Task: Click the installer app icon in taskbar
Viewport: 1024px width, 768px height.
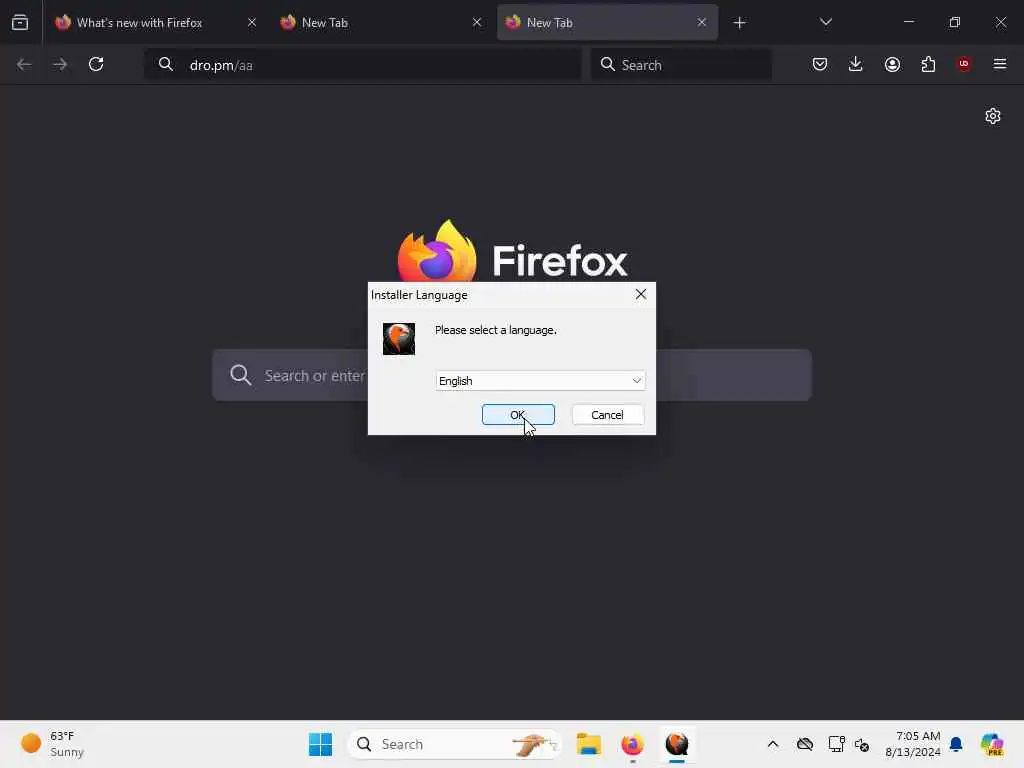Action: tap(677, 744)
